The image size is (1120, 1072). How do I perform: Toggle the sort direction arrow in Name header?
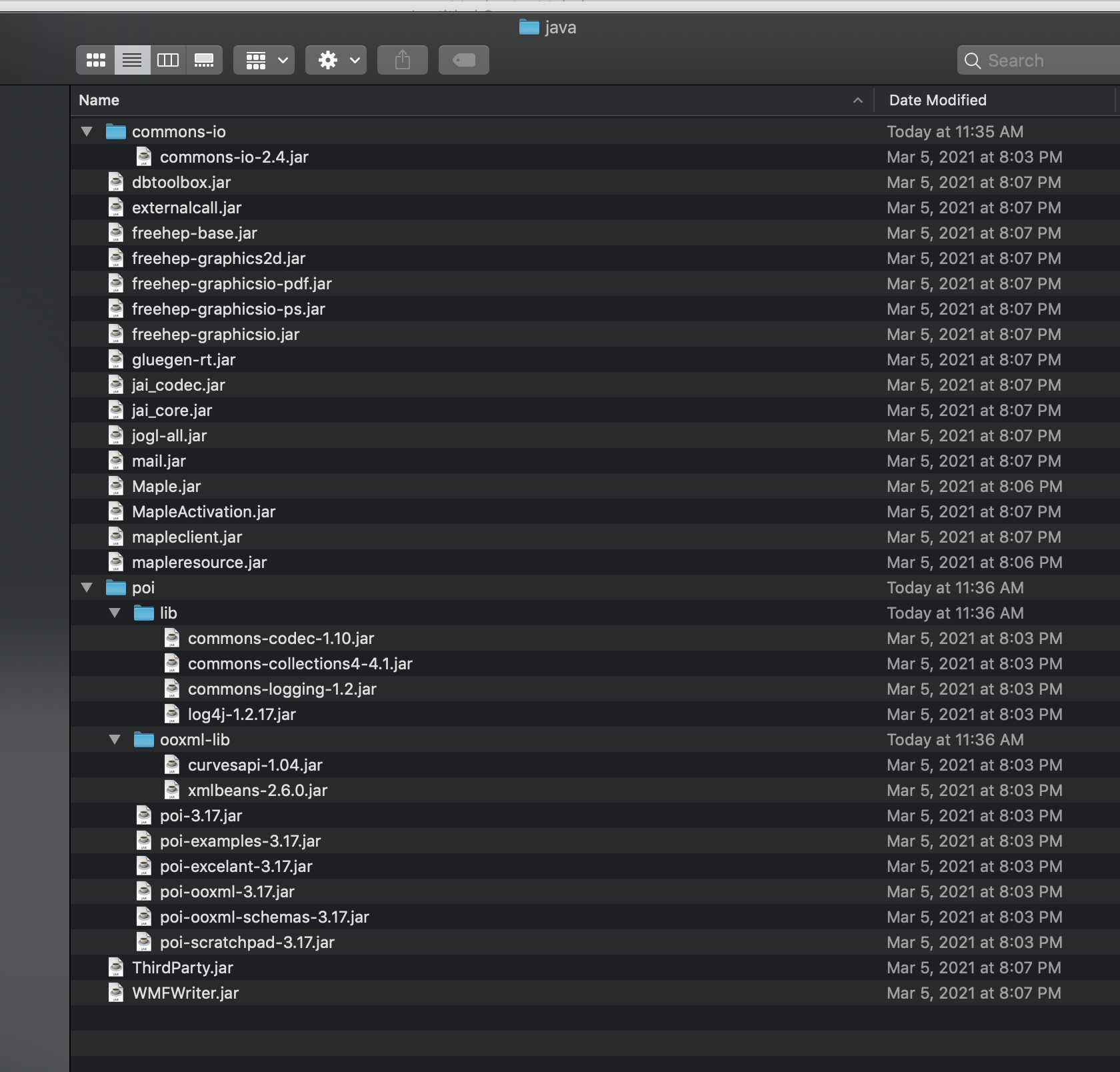click(858, 100)
